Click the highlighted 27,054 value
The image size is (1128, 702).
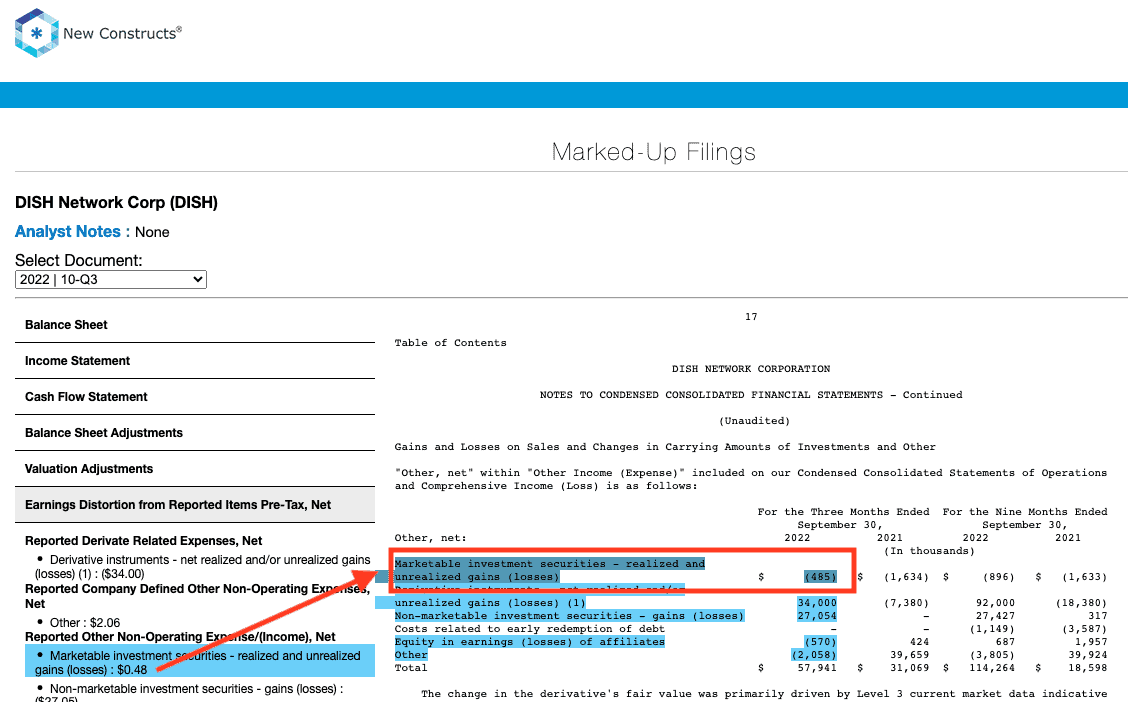tap(817, 616)
